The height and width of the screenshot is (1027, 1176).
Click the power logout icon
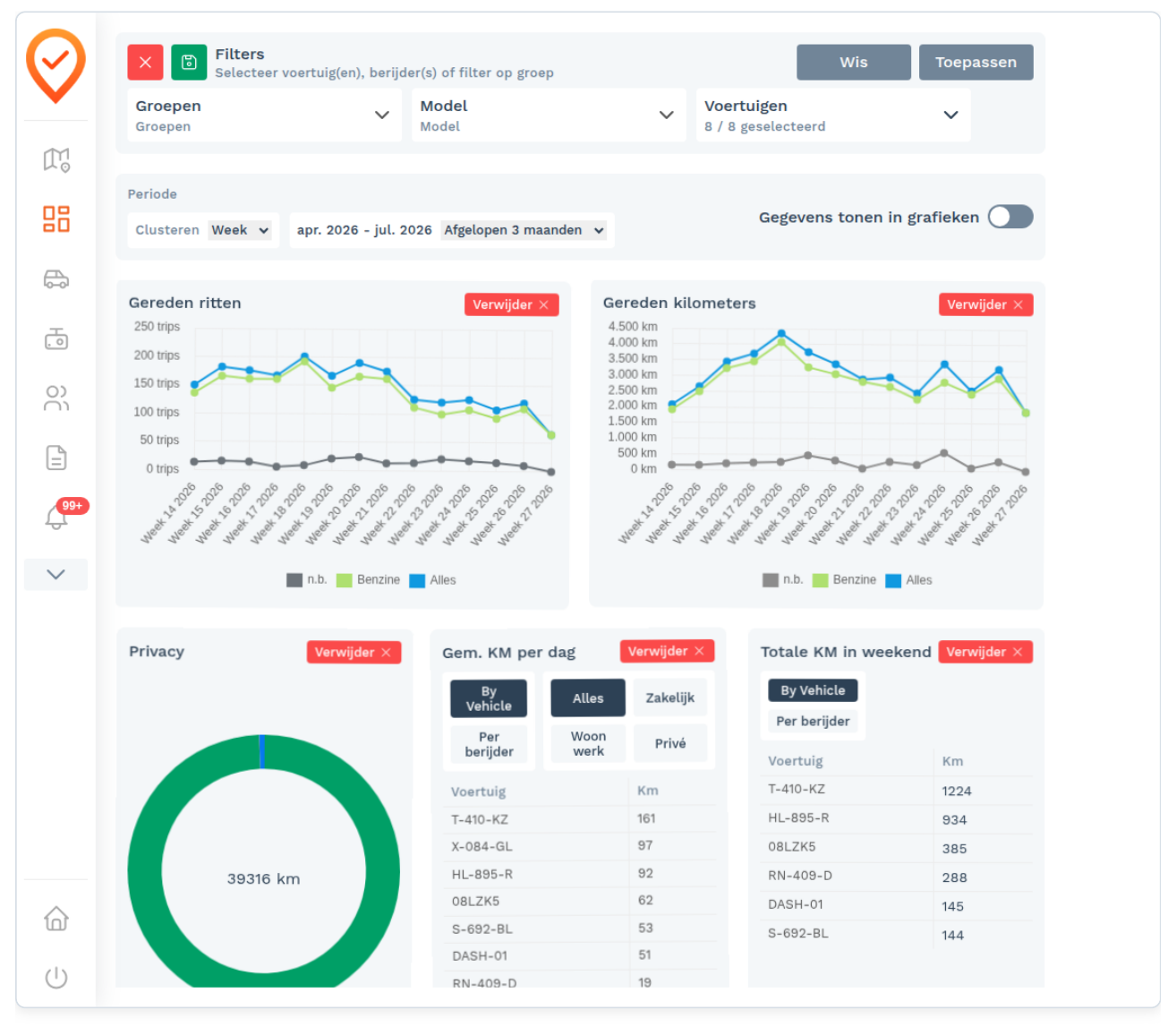[x=56, y=977]
